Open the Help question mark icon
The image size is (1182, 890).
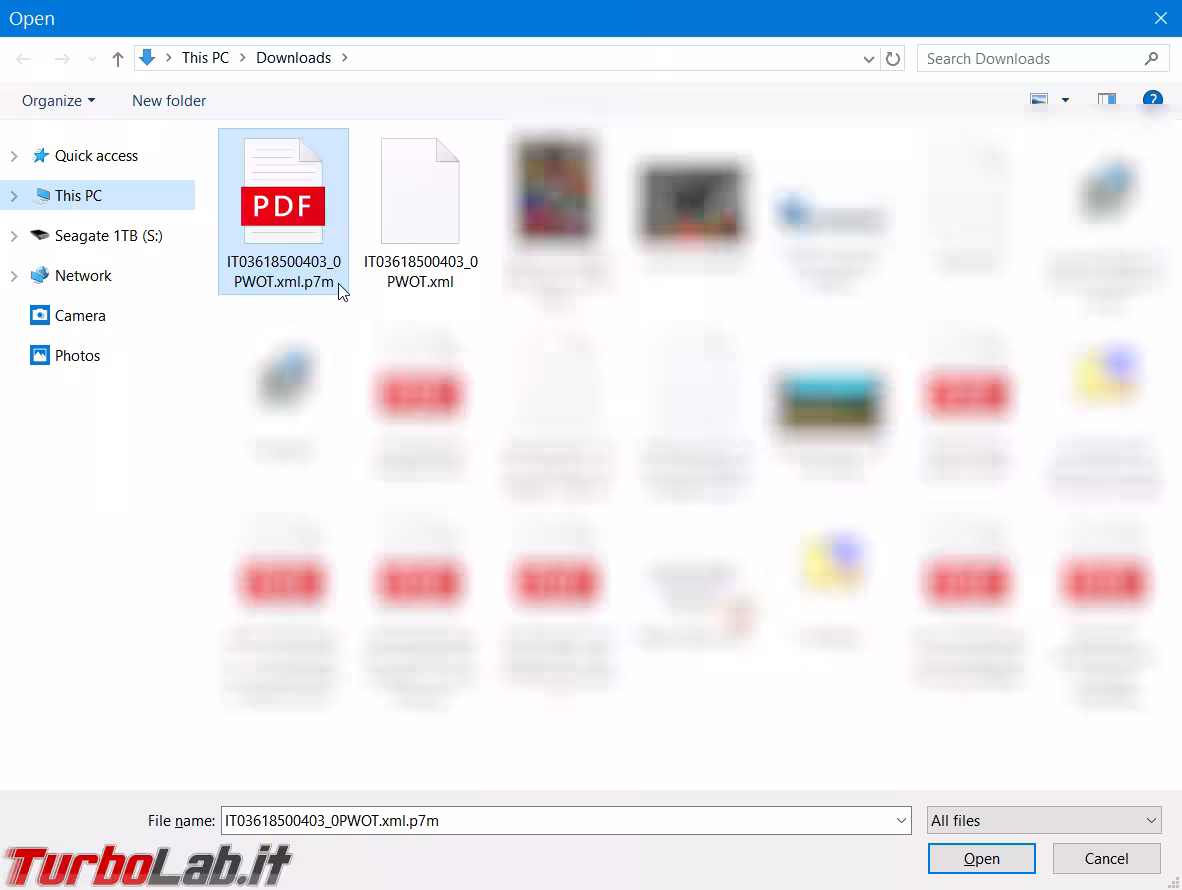coord(1152,100)
